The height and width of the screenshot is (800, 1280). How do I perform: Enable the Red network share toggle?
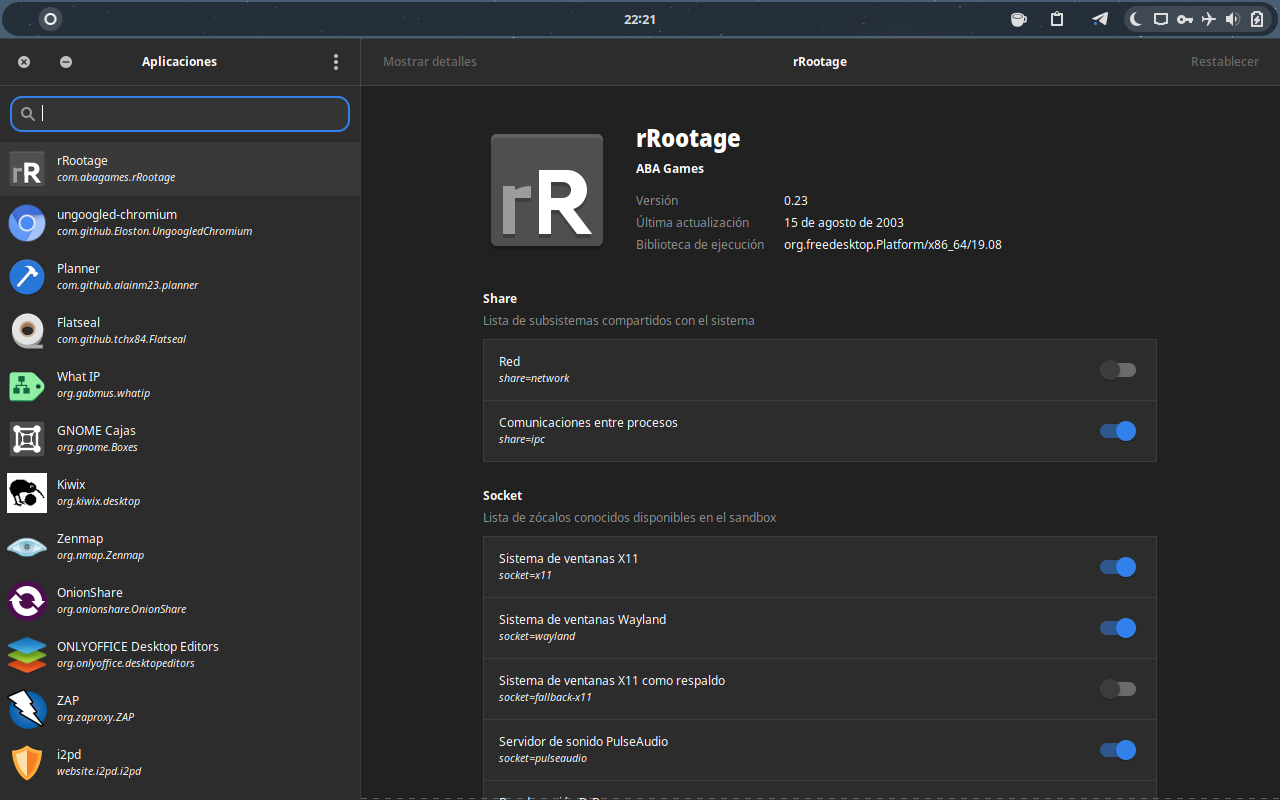tap(1118, 370)
